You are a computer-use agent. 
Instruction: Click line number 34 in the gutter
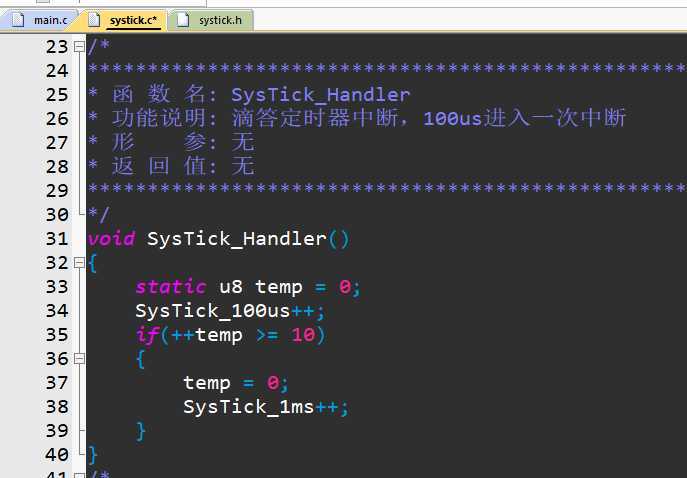pyautogui.click(x=57, y=311)
